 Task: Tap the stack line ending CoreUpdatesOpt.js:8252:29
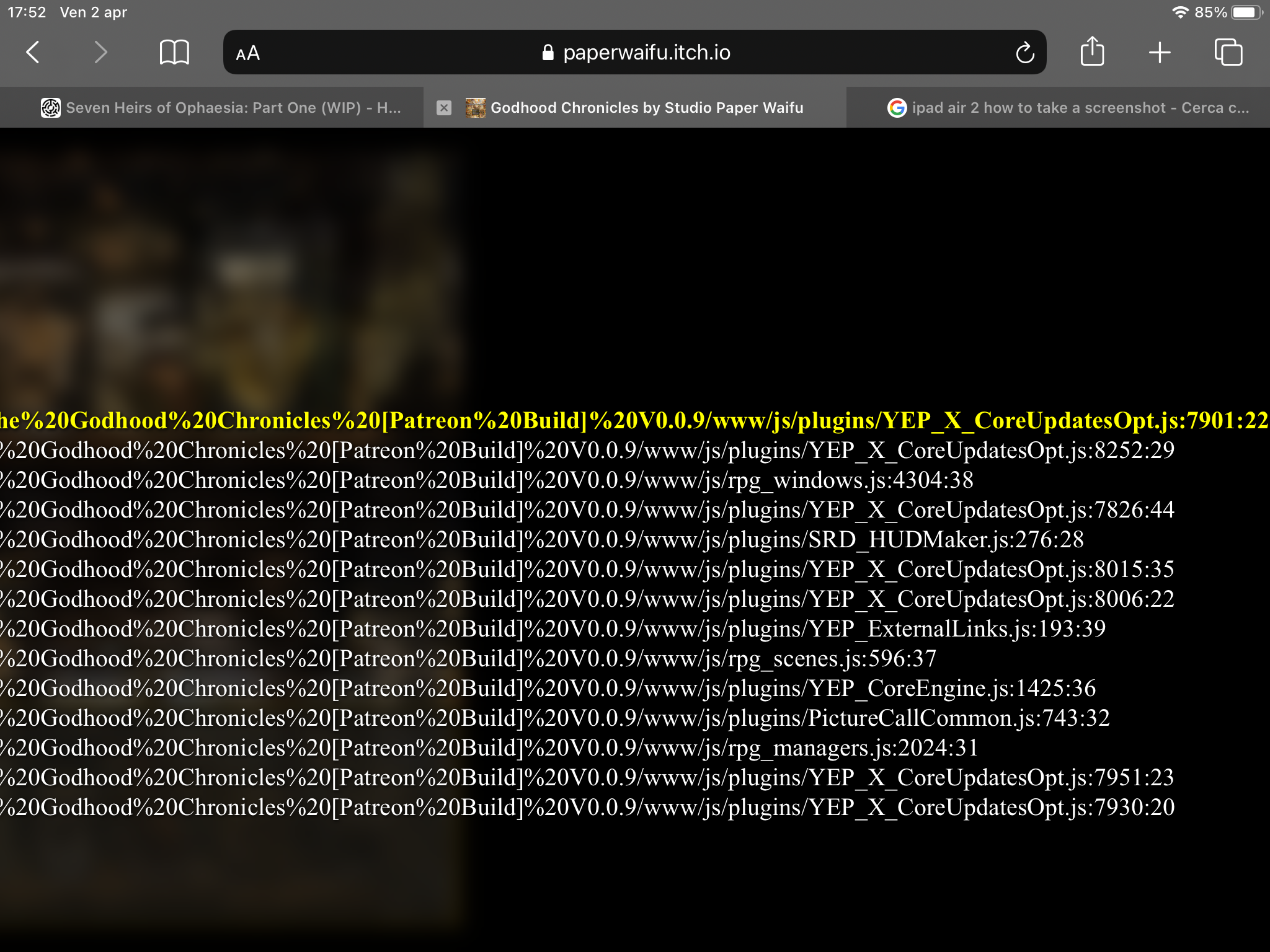(587, 451)
